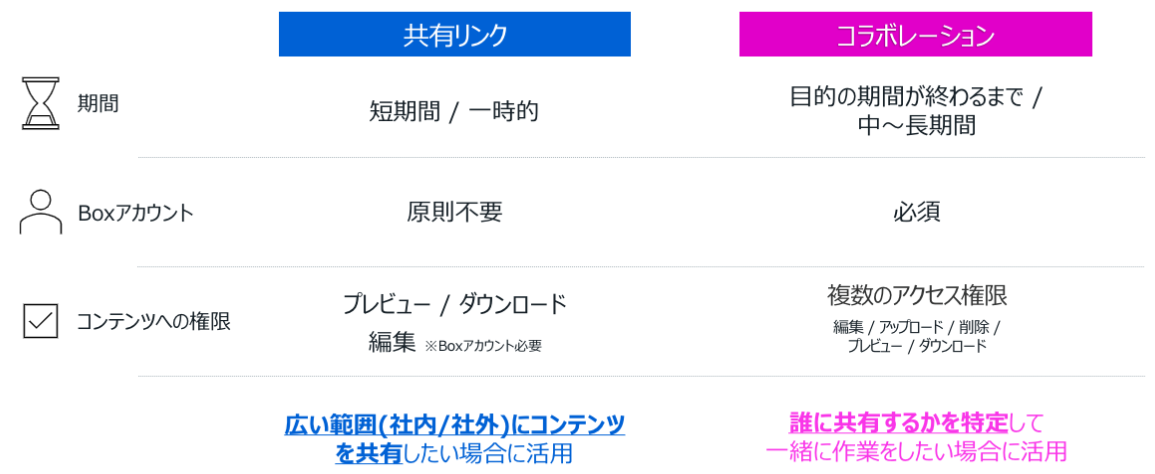Click the 短期間 / 一時的 text
Image resolution: width=1155 pixels, height=474 pixels.
pos(454,111)
